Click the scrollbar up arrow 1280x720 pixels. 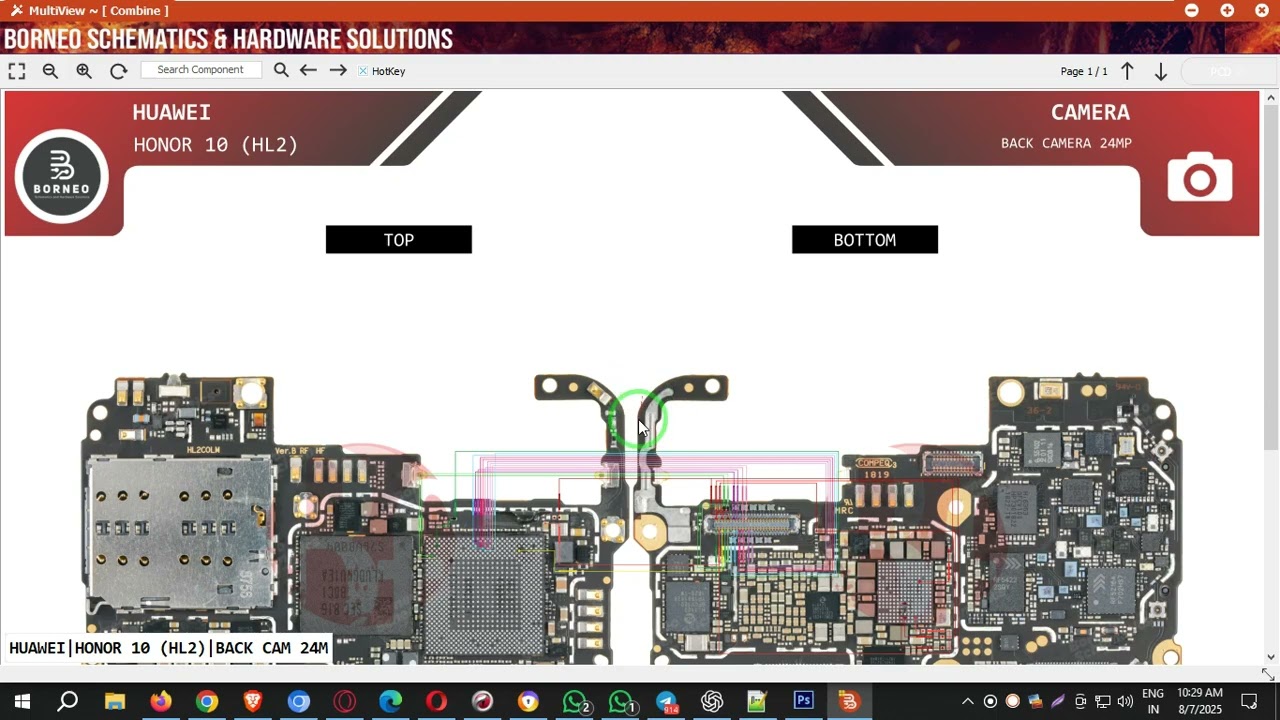[x=1271, y=98]
